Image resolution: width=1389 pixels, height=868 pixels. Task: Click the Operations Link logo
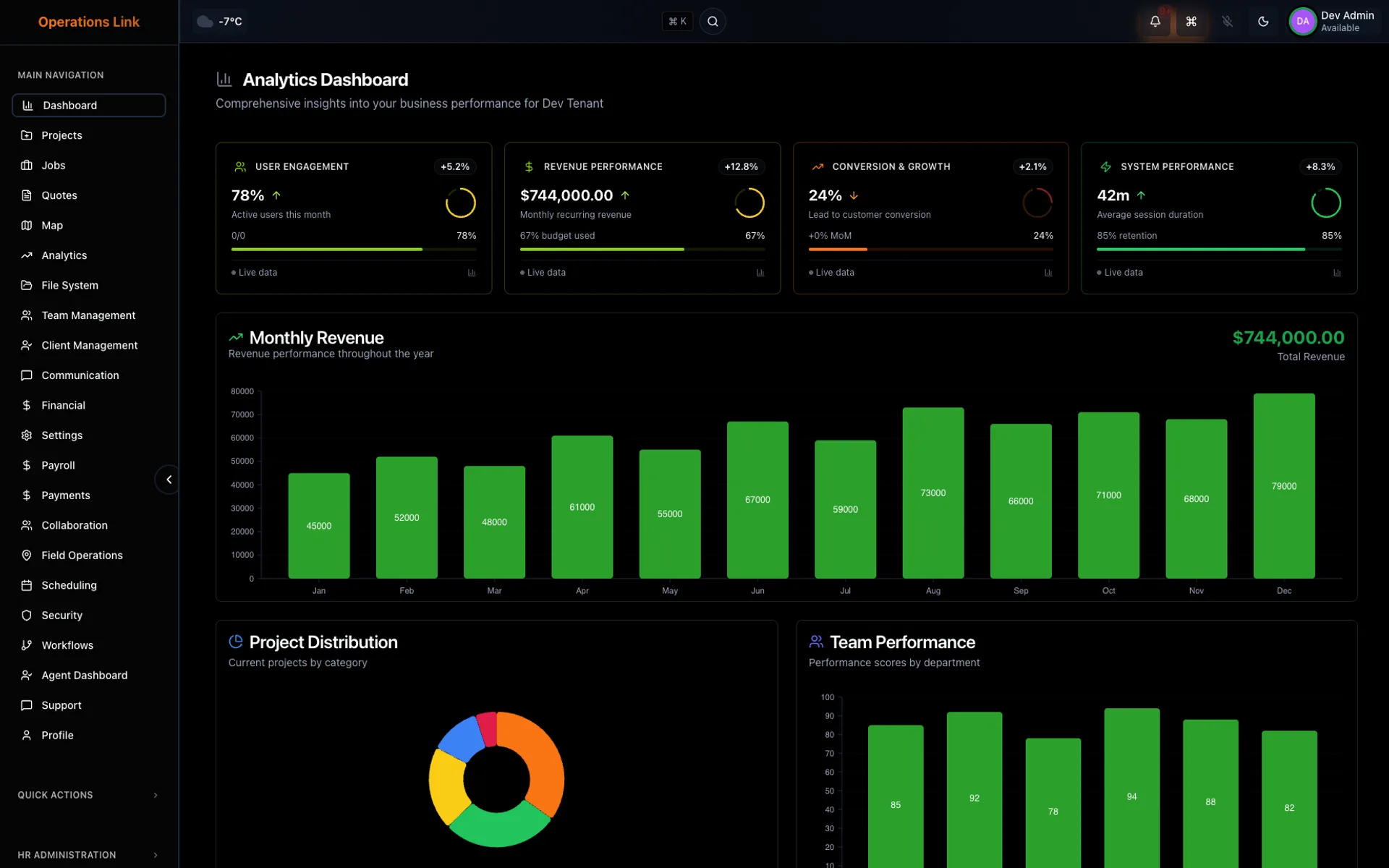[89, 22]
